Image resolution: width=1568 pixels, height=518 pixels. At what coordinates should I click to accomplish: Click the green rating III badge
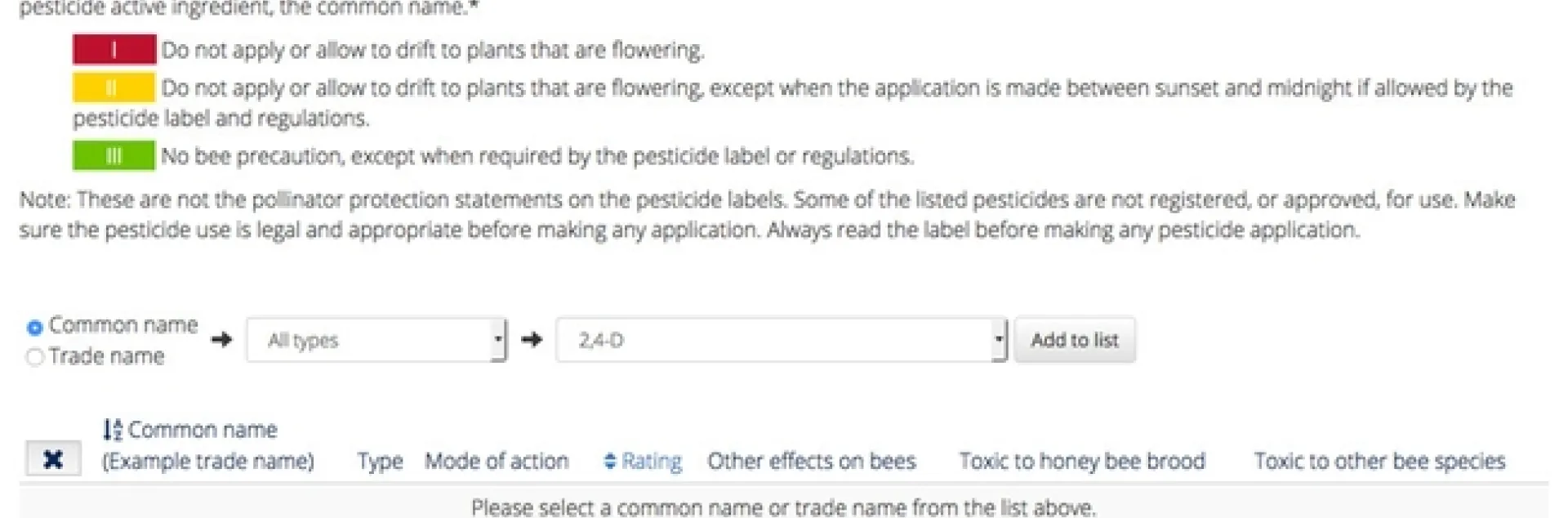tap(114, 154)
